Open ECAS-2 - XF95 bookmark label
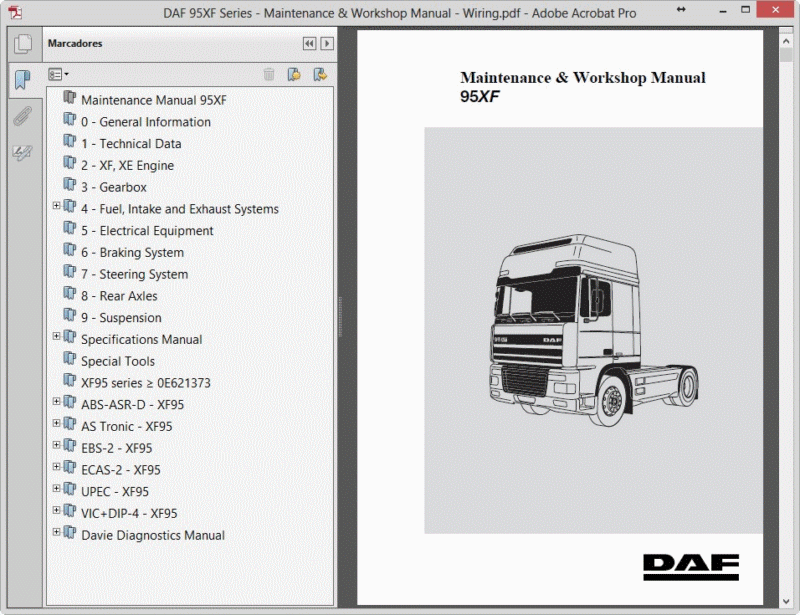 (120, 470)
